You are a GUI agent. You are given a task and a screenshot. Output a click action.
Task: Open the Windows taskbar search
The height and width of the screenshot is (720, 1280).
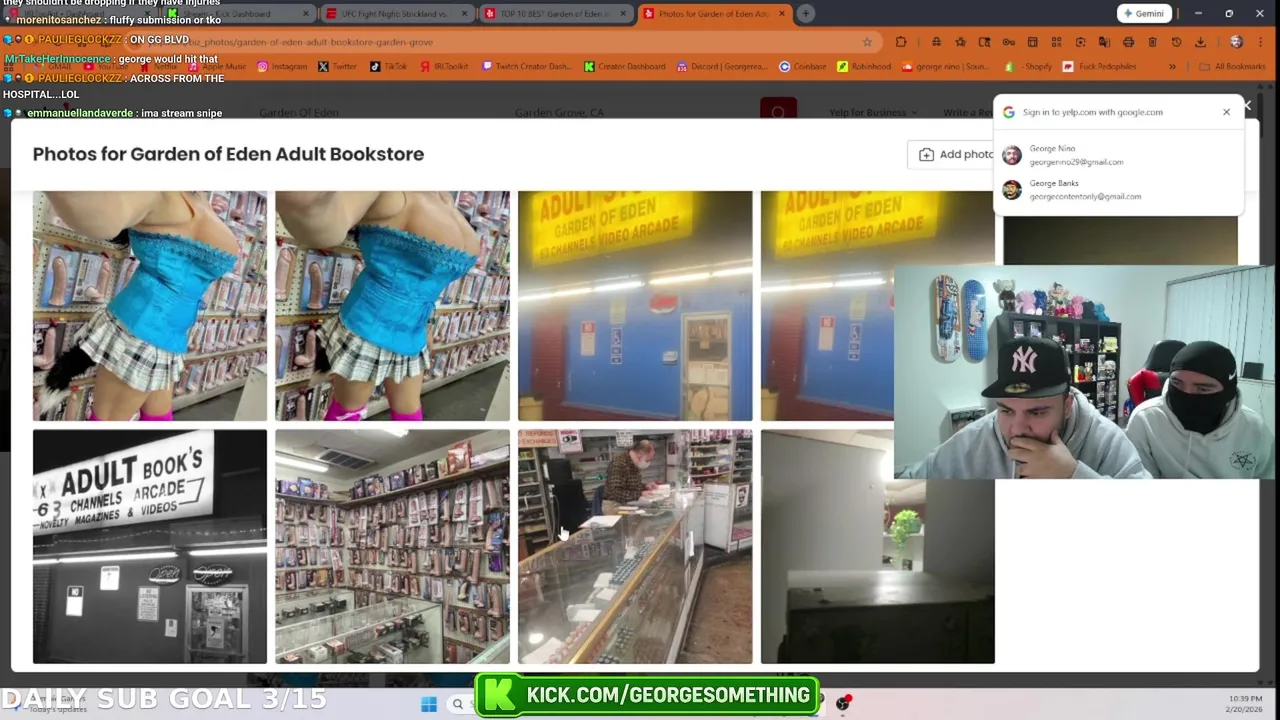tap(458, 704)
